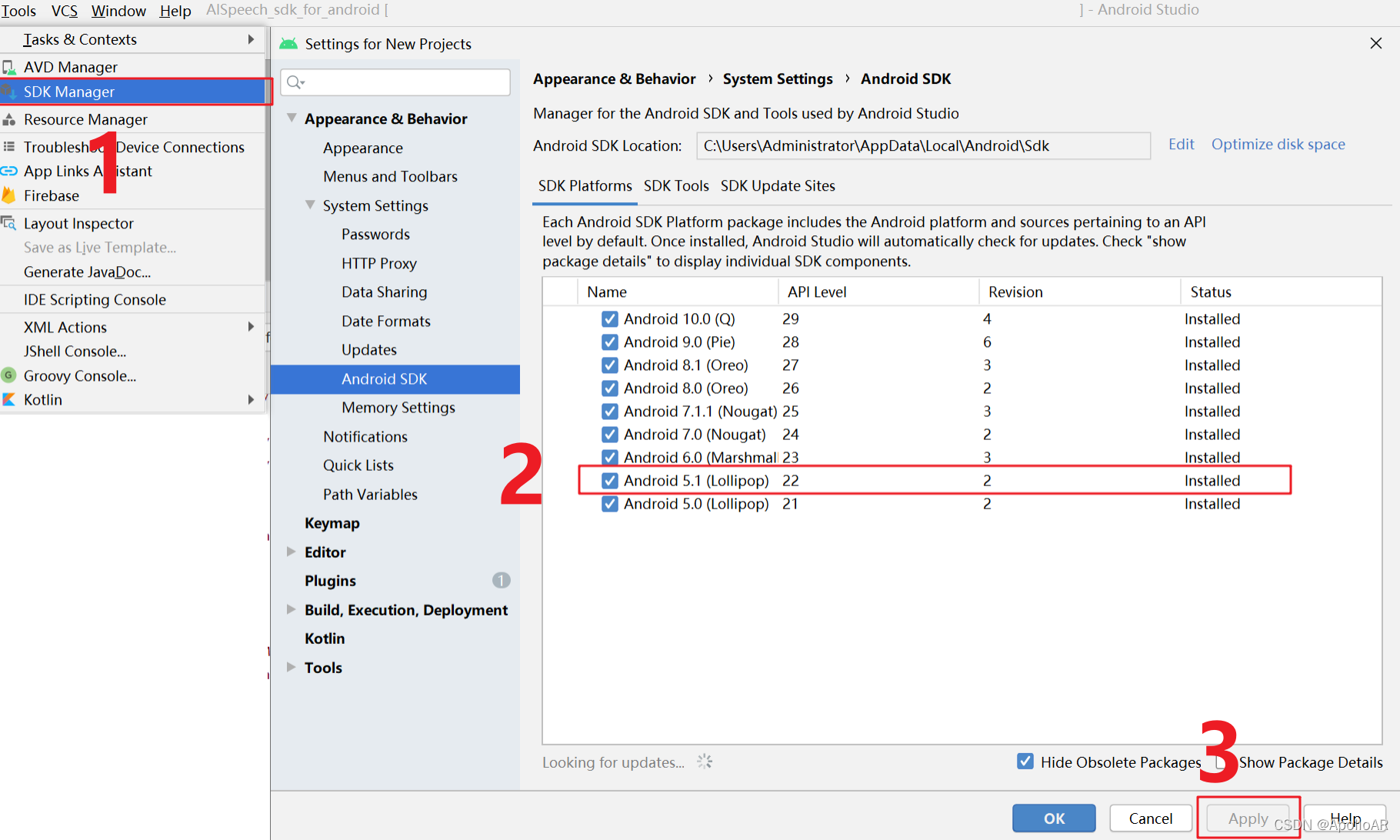Viewport: 1400px width, 840px height.
Task: Toggle the Android 5.0 (Lollipop) checkbox
Action: [610, 504]
